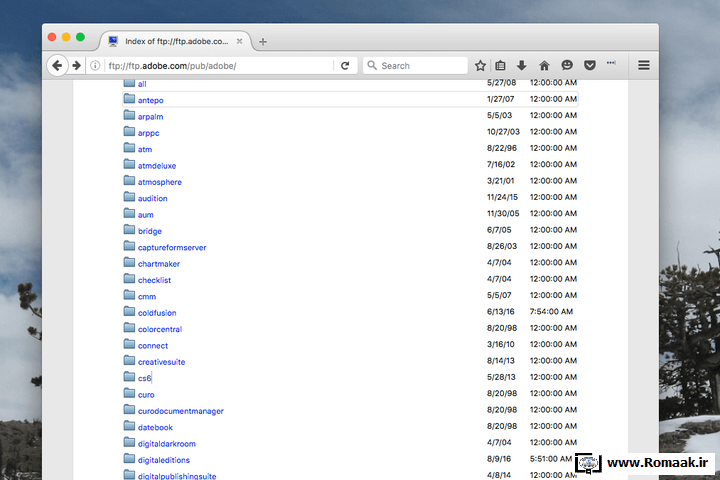This screenshot has width=720, height=480.
Task: Select the date 6/13/16 on coldfusion row
Action: point(501,311)
